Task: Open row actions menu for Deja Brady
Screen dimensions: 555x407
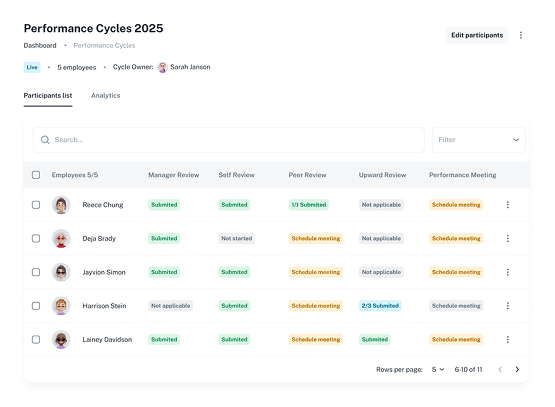Action: click(x=508, y=238)
